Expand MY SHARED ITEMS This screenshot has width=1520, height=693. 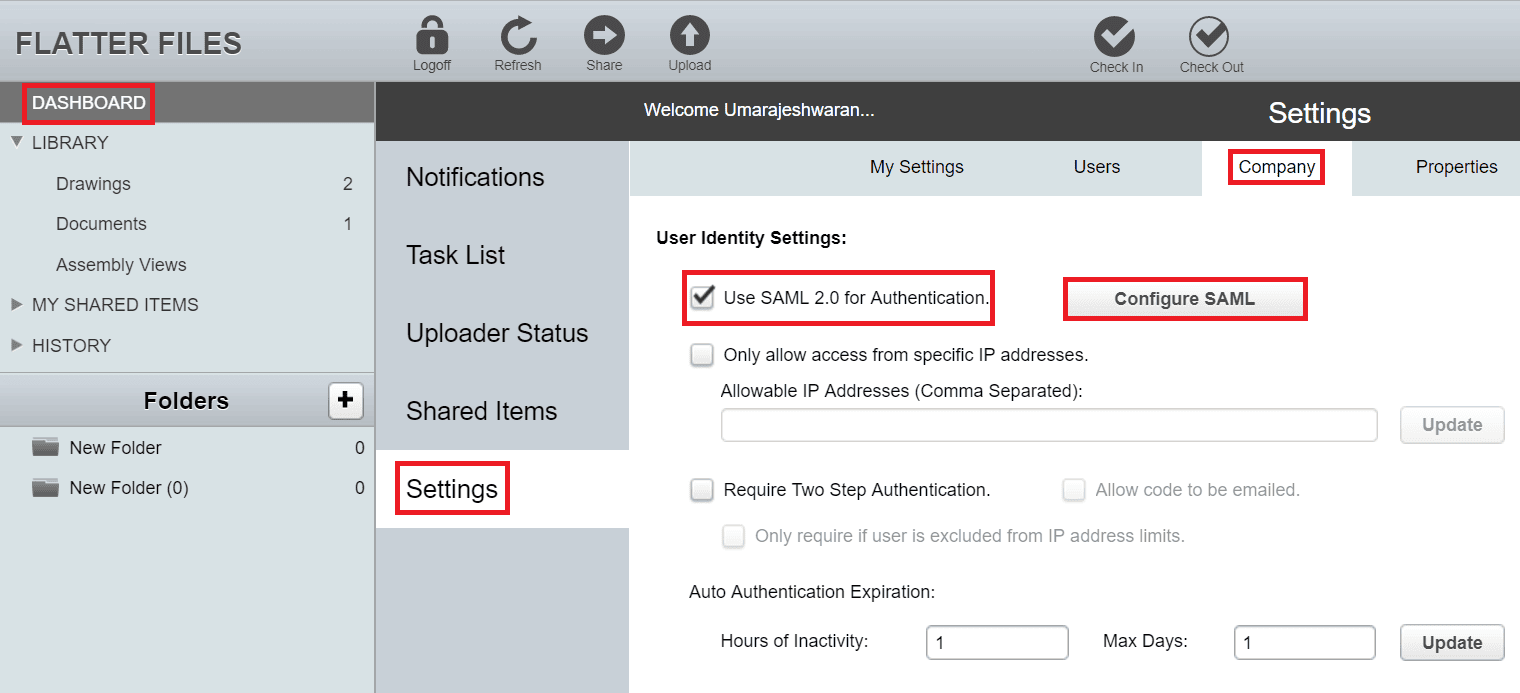(x=18, y=304)
